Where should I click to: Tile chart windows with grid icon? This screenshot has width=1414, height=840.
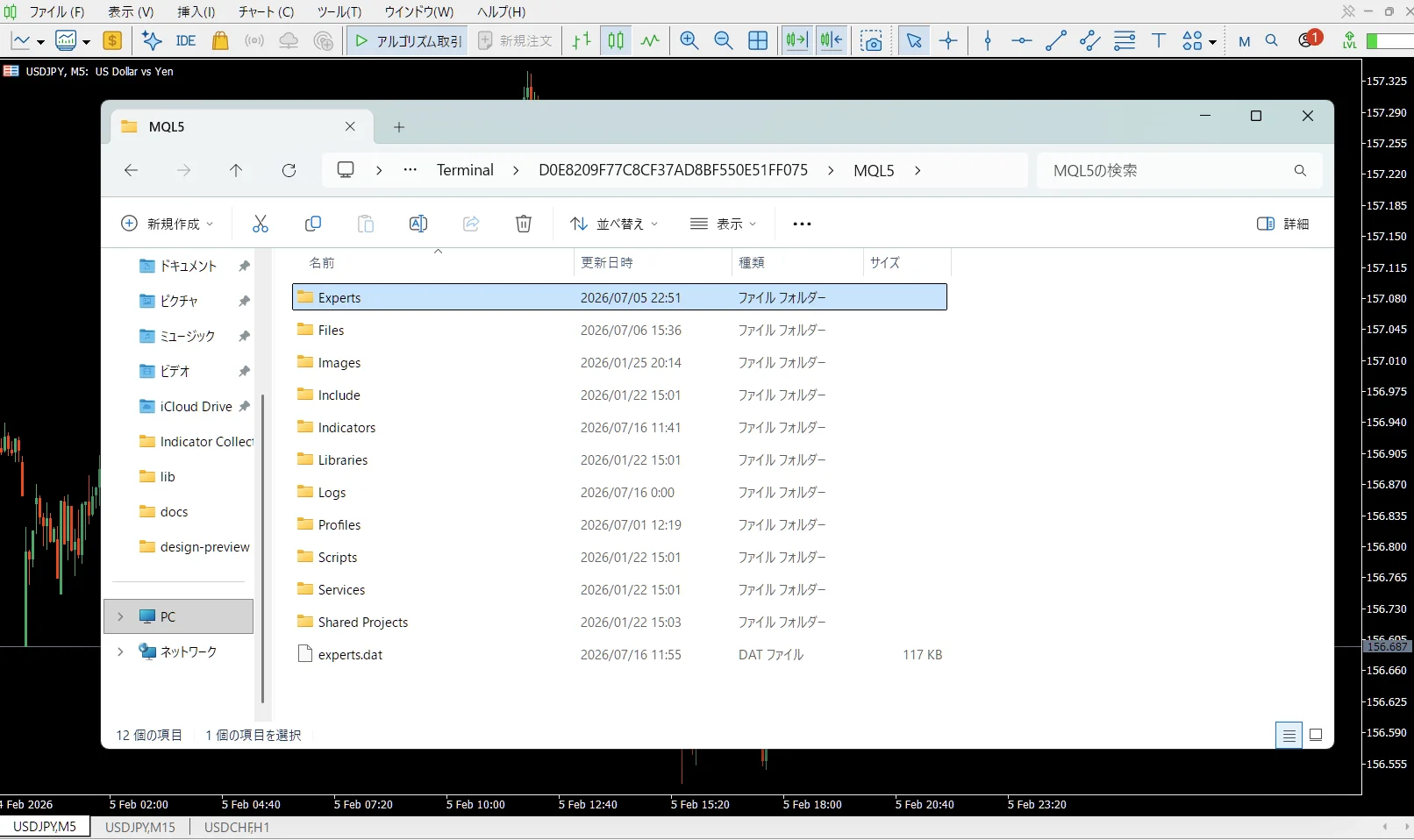[x=758, y=40]
